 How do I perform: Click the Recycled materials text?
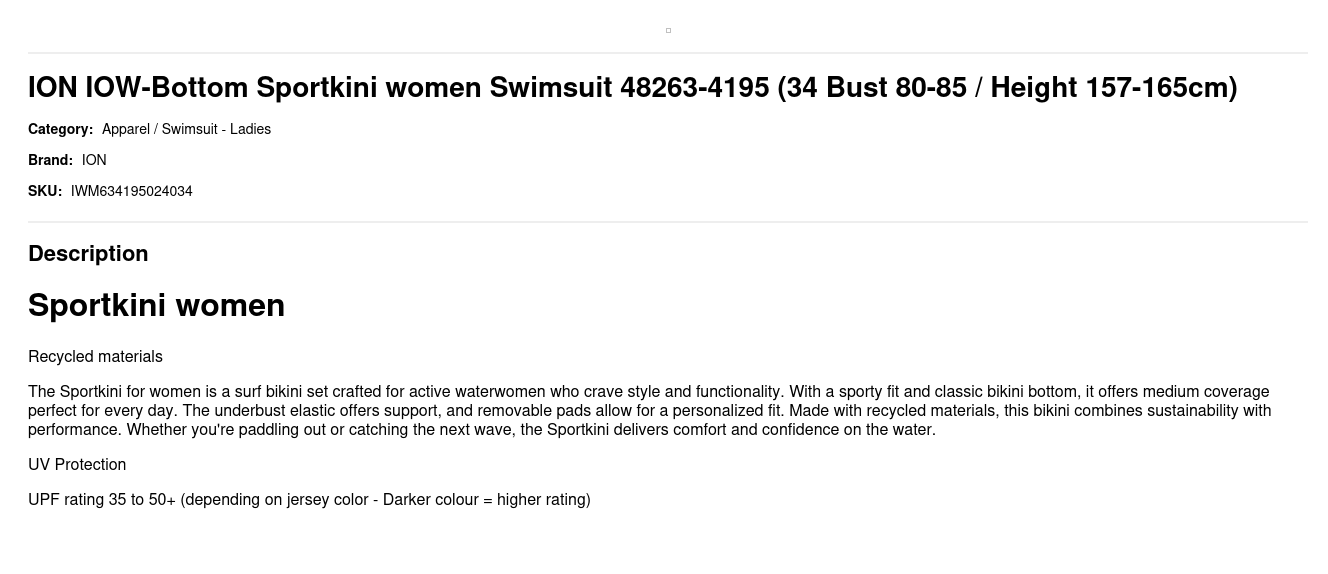pos(95,357)
